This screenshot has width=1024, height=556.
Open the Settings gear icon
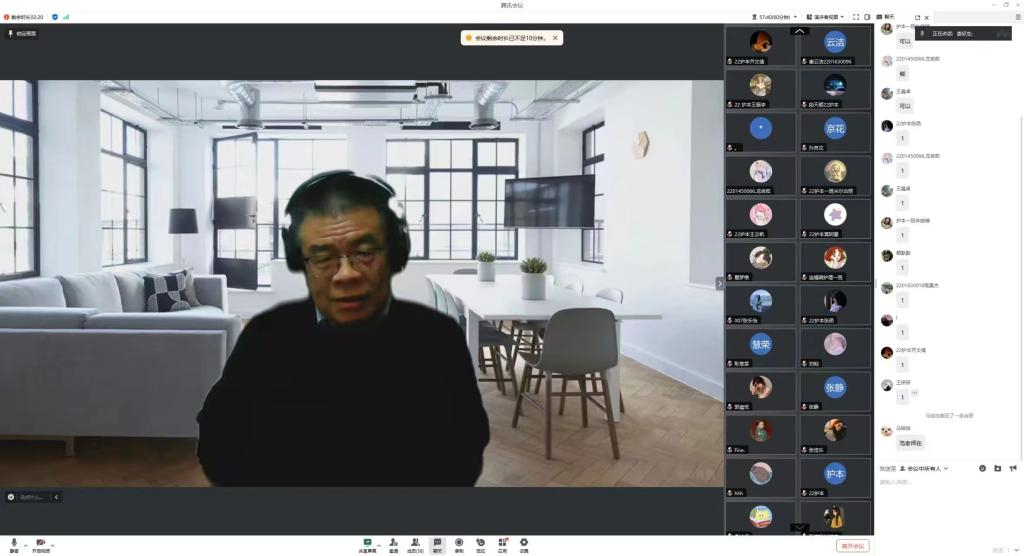[x=524, y=543]
